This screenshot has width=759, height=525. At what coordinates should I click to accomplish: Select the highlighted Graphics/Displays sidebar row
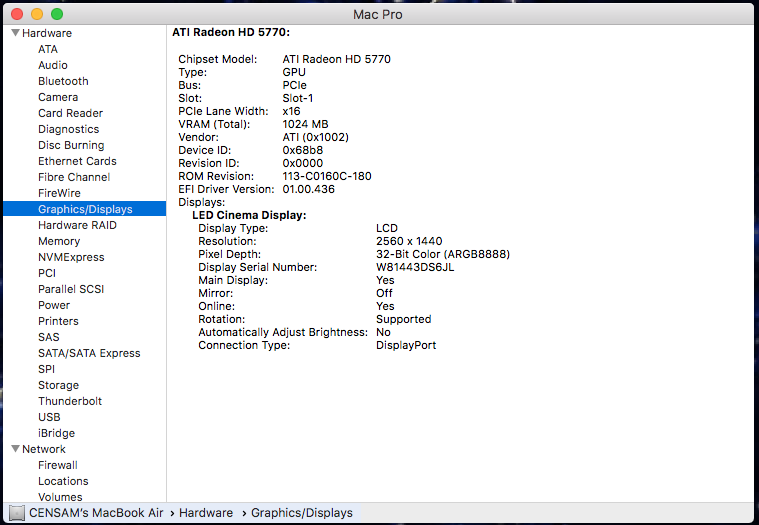(x=85, y=209)
